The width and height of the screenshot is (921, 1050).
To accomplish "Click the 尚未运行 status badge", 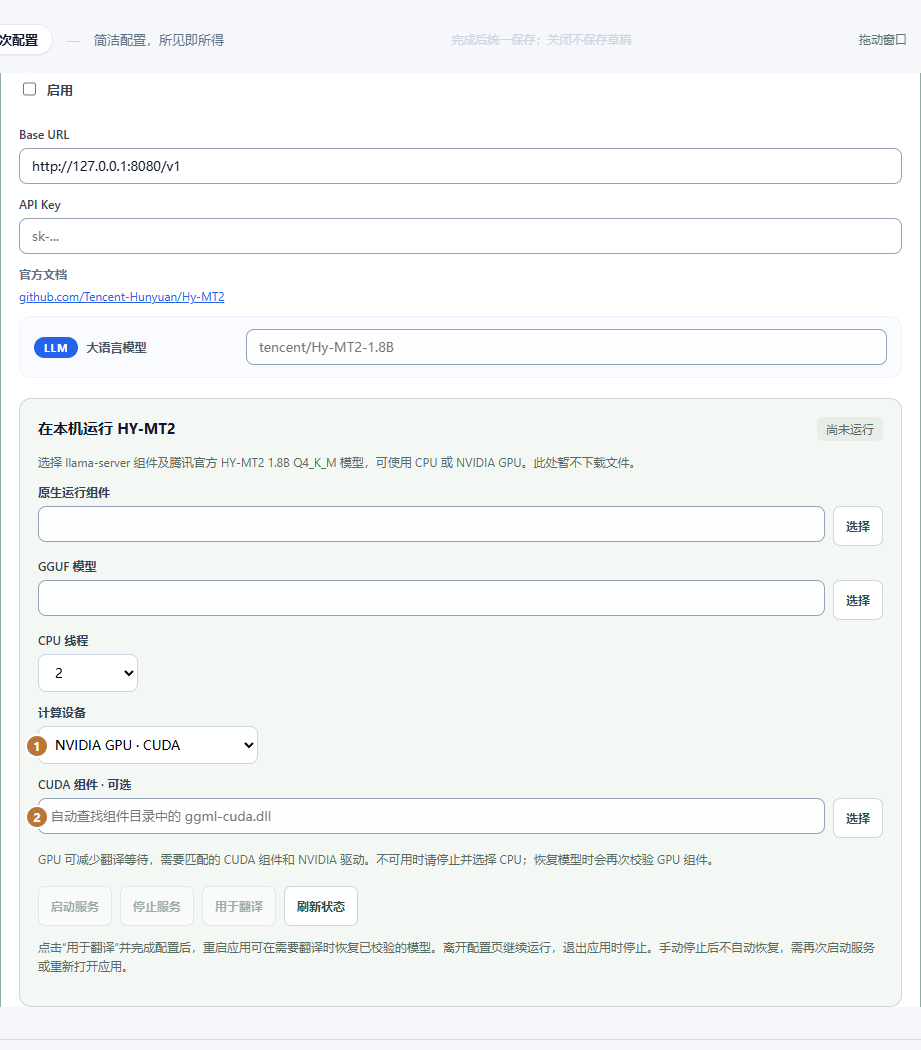I will [849, 429].
